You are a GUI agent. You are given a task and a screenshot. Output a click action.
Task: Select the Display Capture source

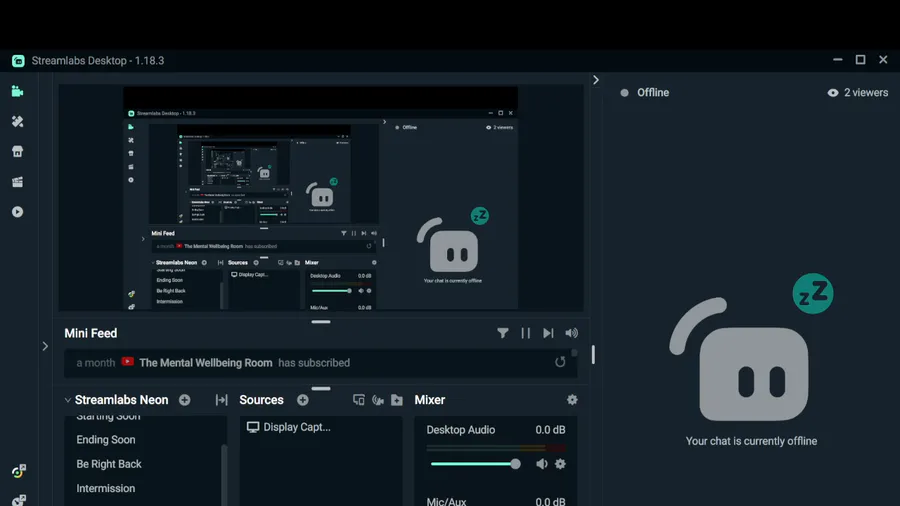pos(289,427)
